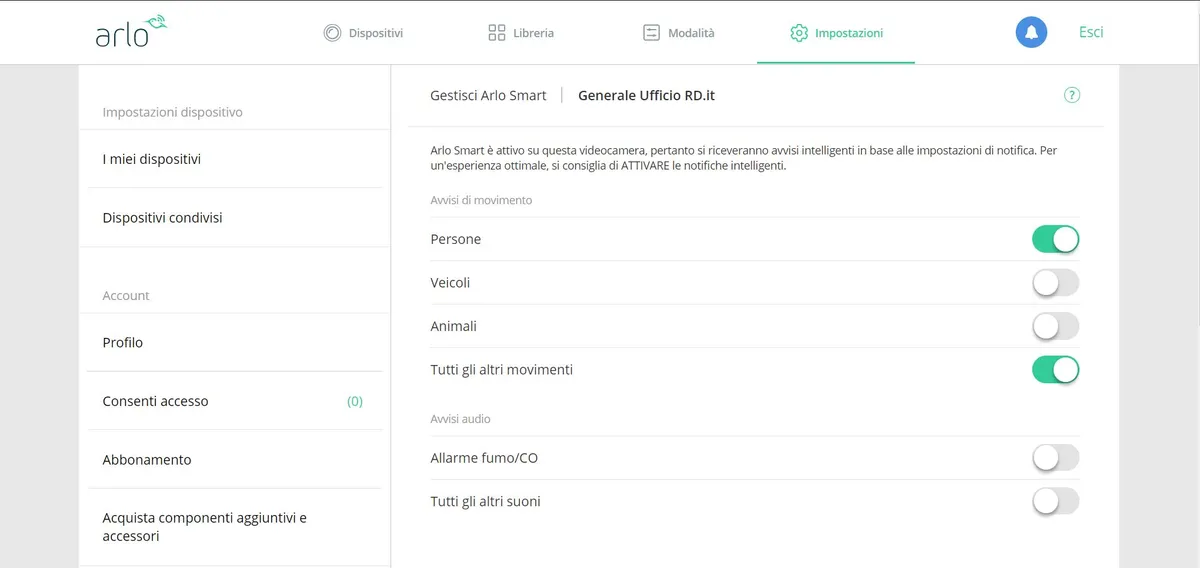1200x568 pixels.
Task: Click the Gestisci Arlo Smart breadcrumb
Action: point(488,95)
